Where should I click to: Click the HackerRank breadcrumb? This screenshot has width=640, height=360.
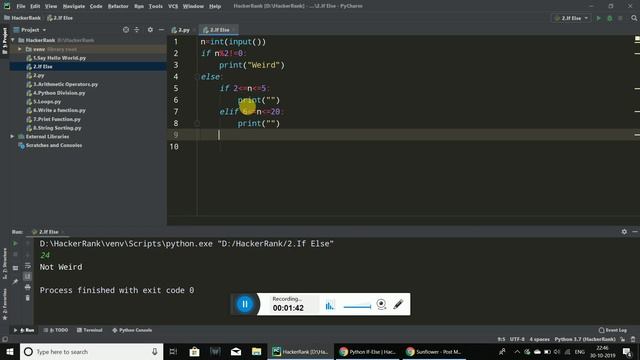pyautogui.click(x=22, y=18)
